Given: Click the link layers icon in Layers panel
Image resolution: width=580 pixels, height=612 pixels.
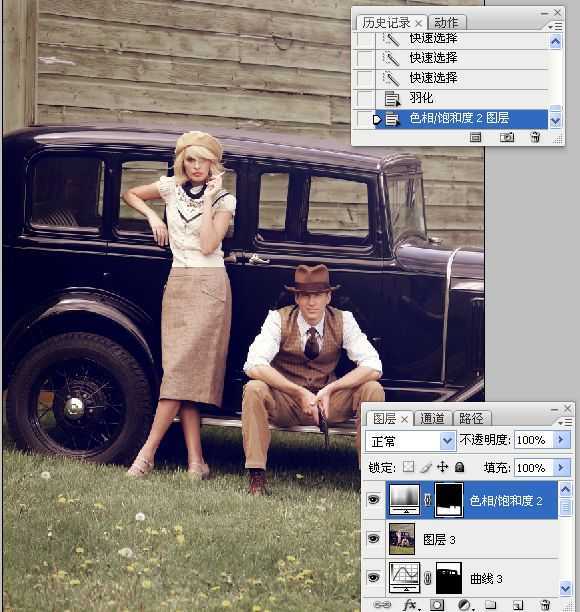Looking at the screenshot, I should 381,605.
